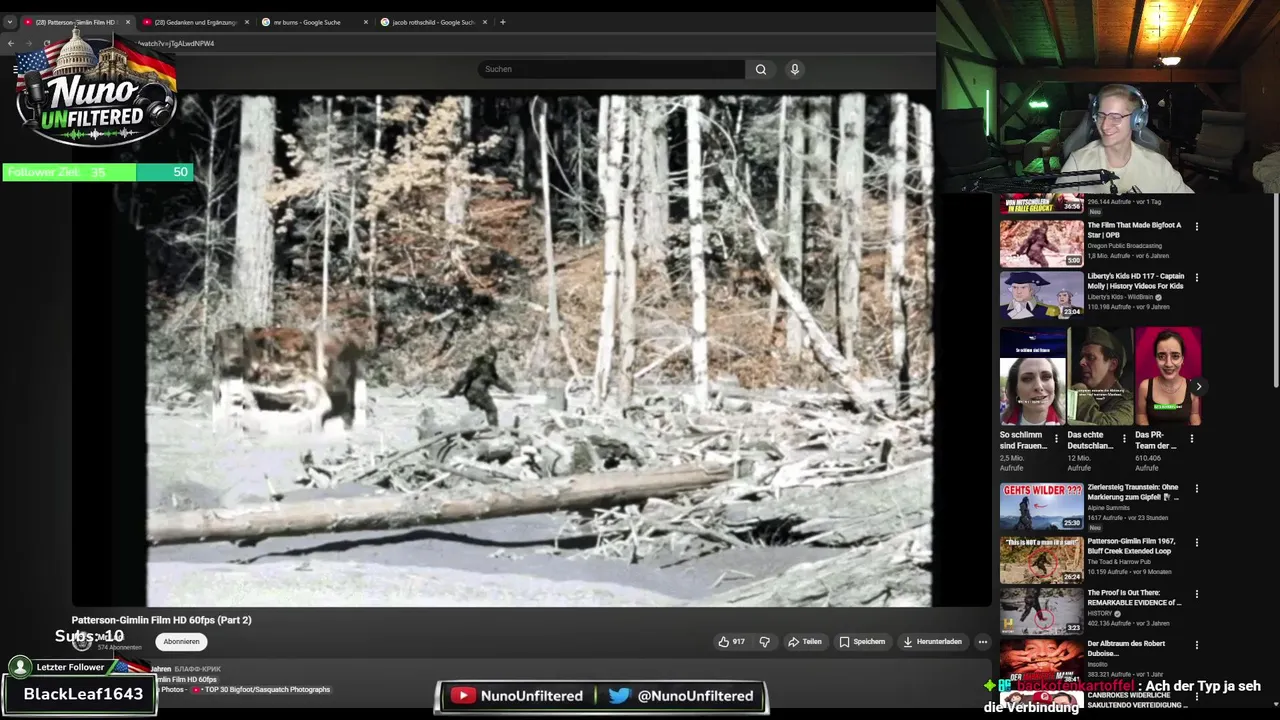Click the Abonnieren subscribe button
1280x720 pixels.
click(181, 642)
